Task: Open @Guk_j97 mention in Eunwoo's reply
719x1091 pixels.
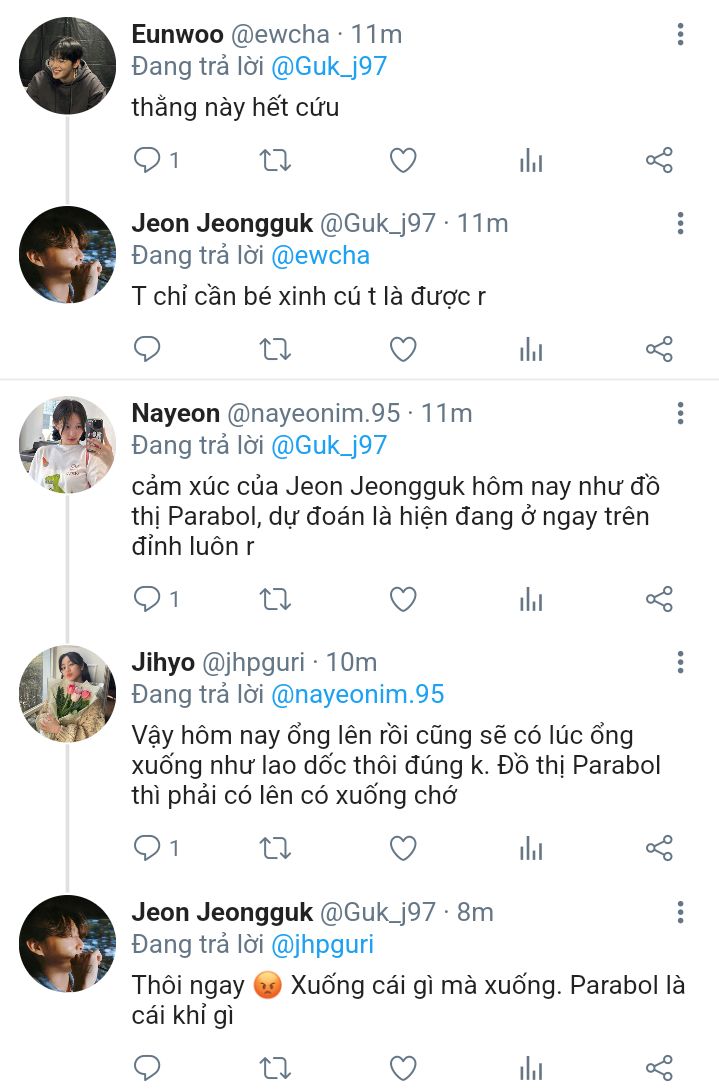Action: click(x=329, y=67)
